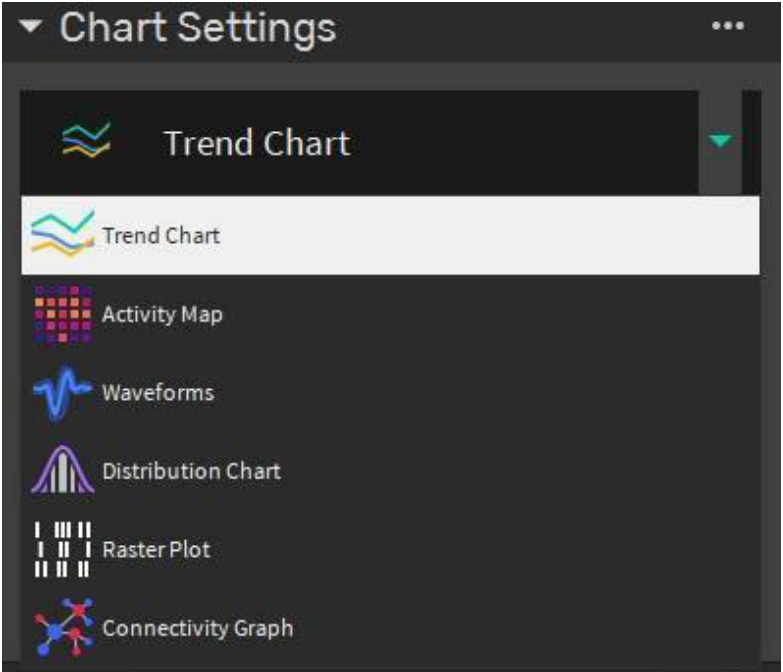Click the Connectivity Graph node icon
The height and width of the screenshot is (672, 783).
pos(64,627)
